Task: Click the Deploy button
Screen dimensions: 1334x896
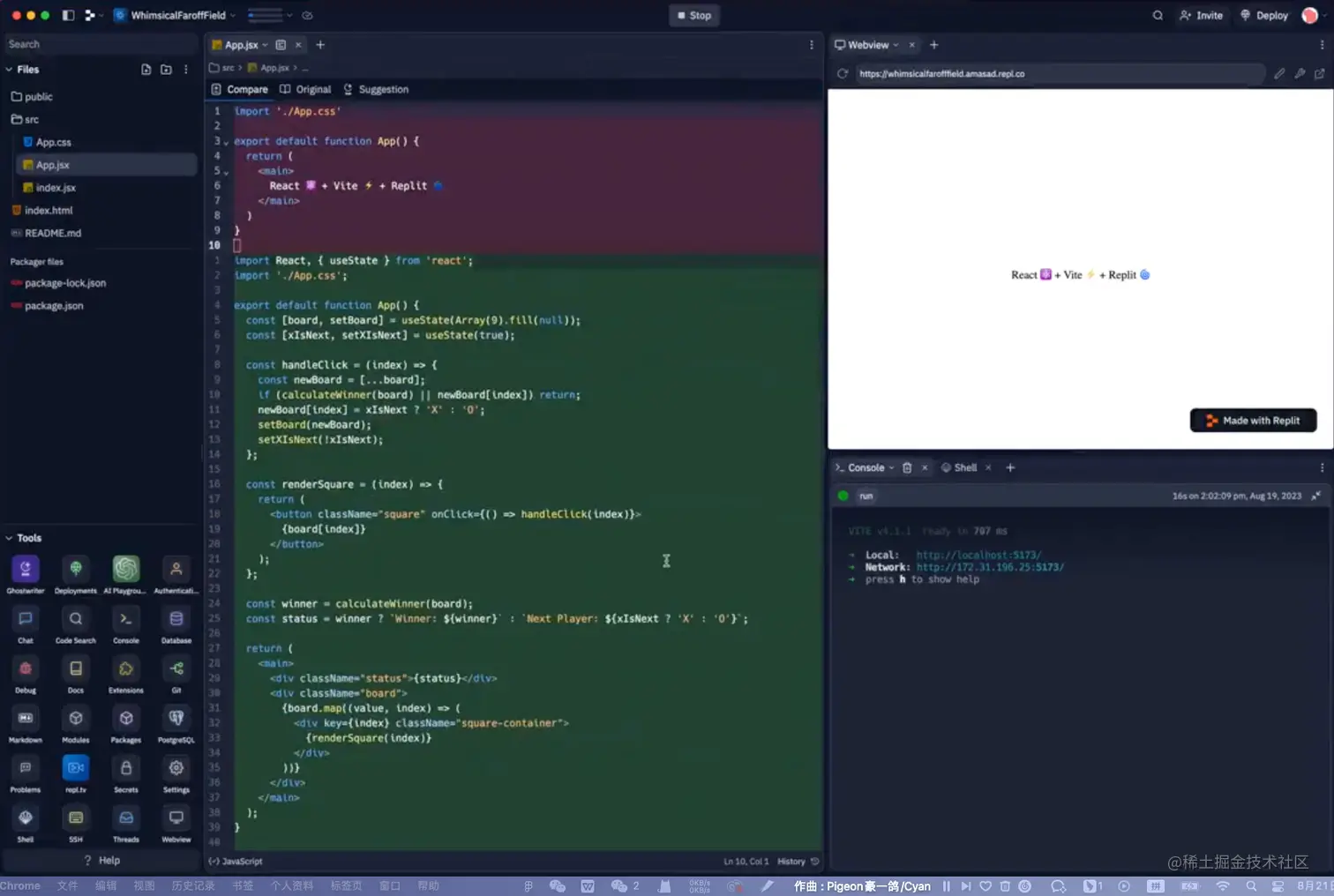Action: (x=1264, y=16)
